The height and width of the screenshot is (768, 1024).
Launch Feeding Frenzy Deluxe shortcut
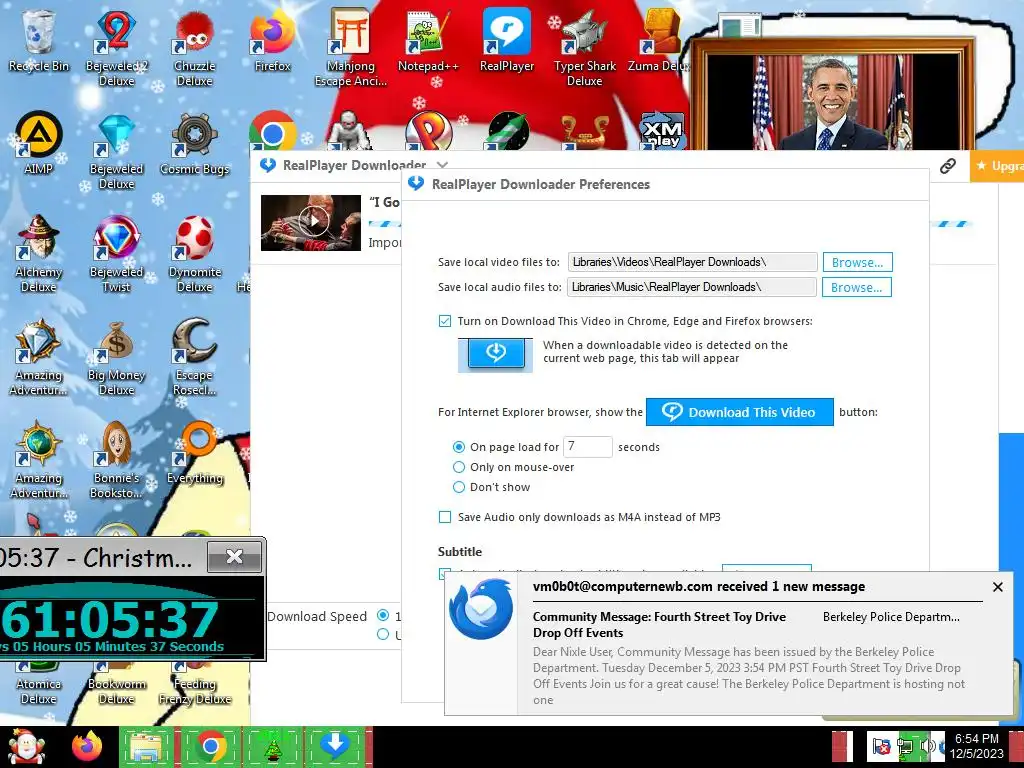tap(195, 684)
